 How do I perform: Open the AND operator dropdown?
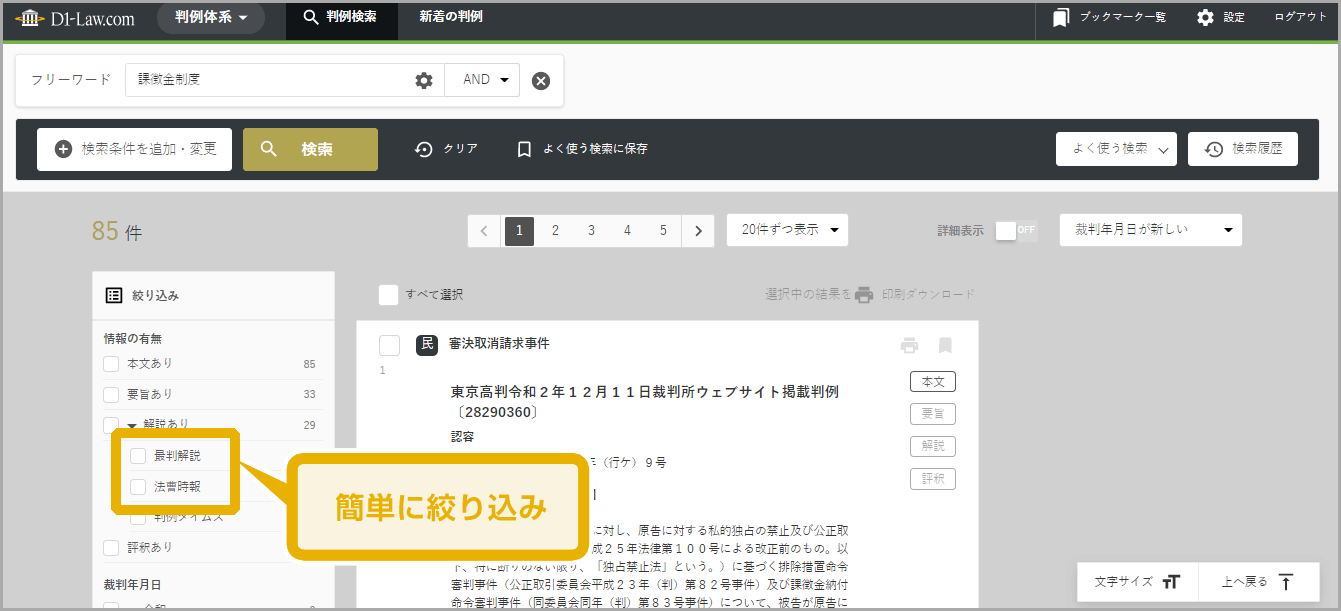click(x=484, y=80)
